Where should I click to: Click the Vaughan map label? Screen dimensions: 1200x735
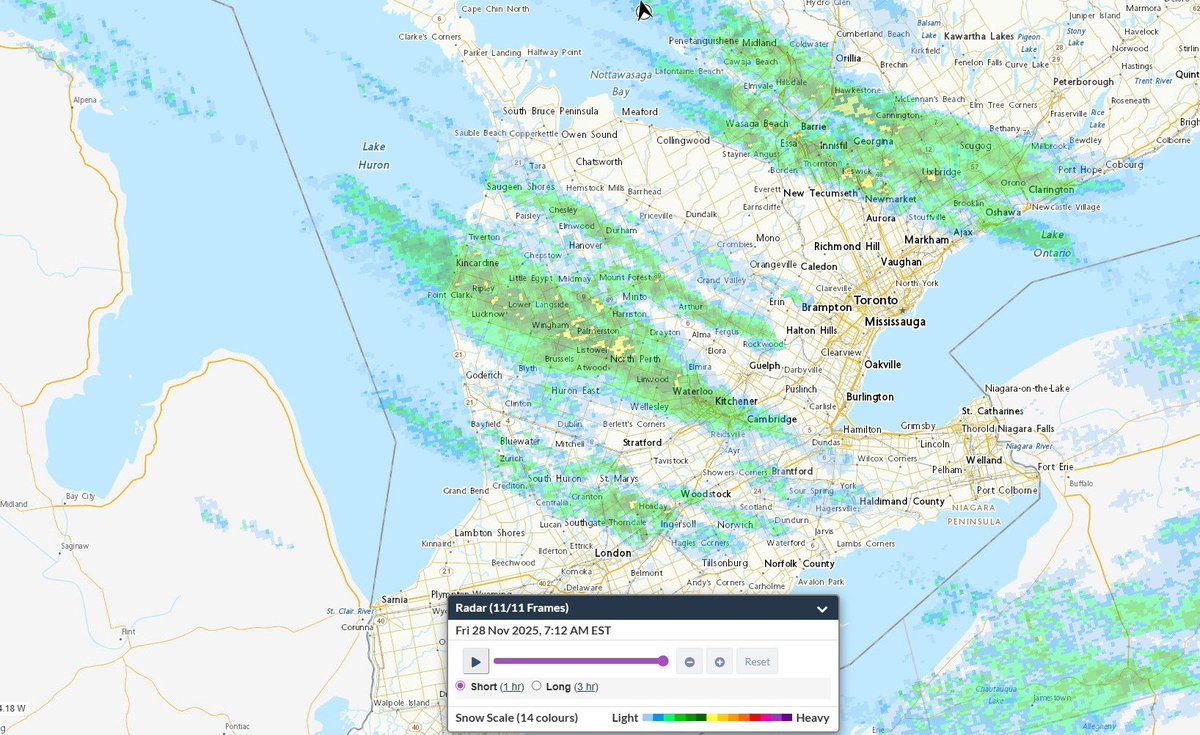click(902, 262)
